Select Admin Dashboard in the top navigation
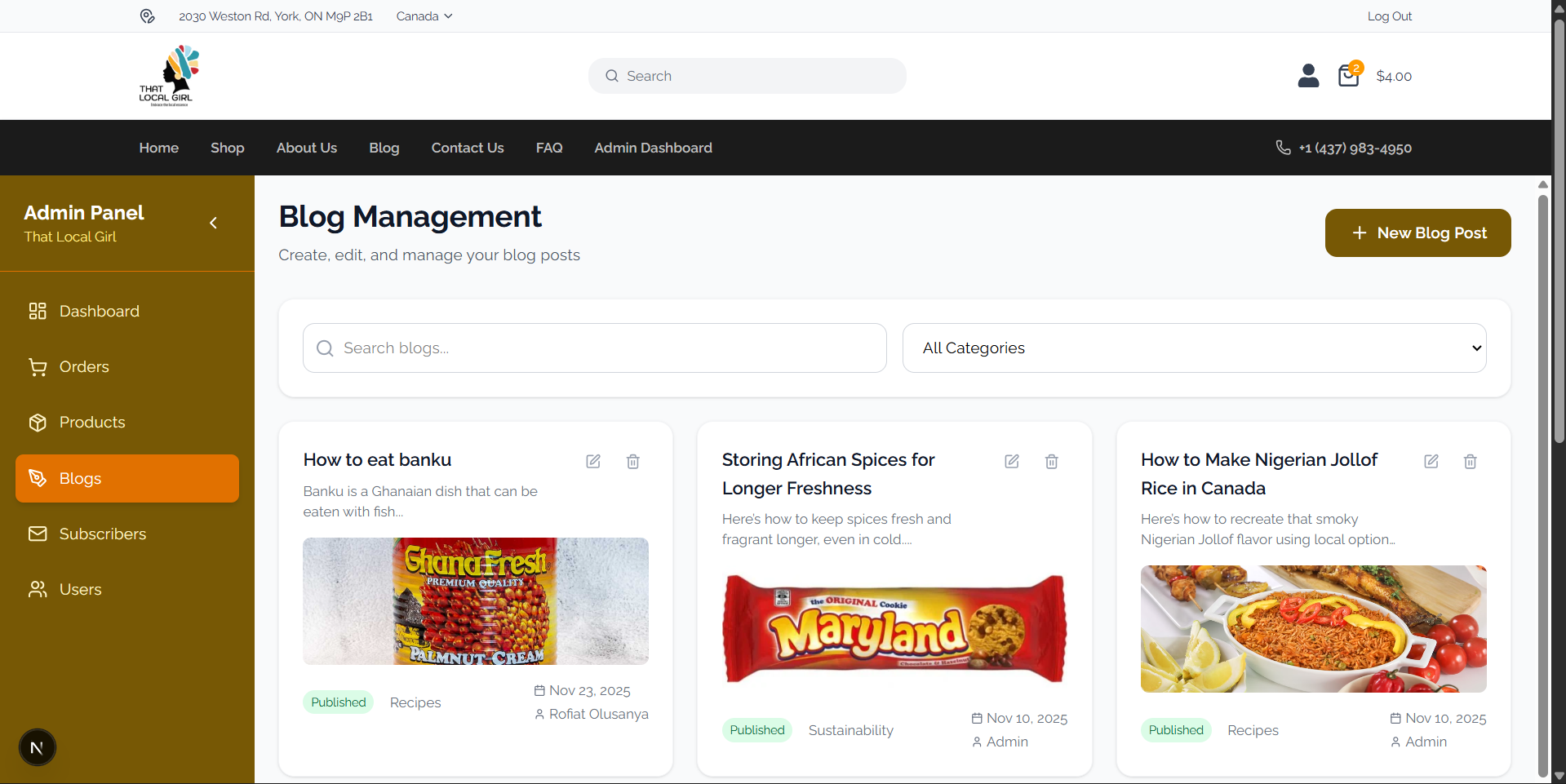 (x=653, y=148)
